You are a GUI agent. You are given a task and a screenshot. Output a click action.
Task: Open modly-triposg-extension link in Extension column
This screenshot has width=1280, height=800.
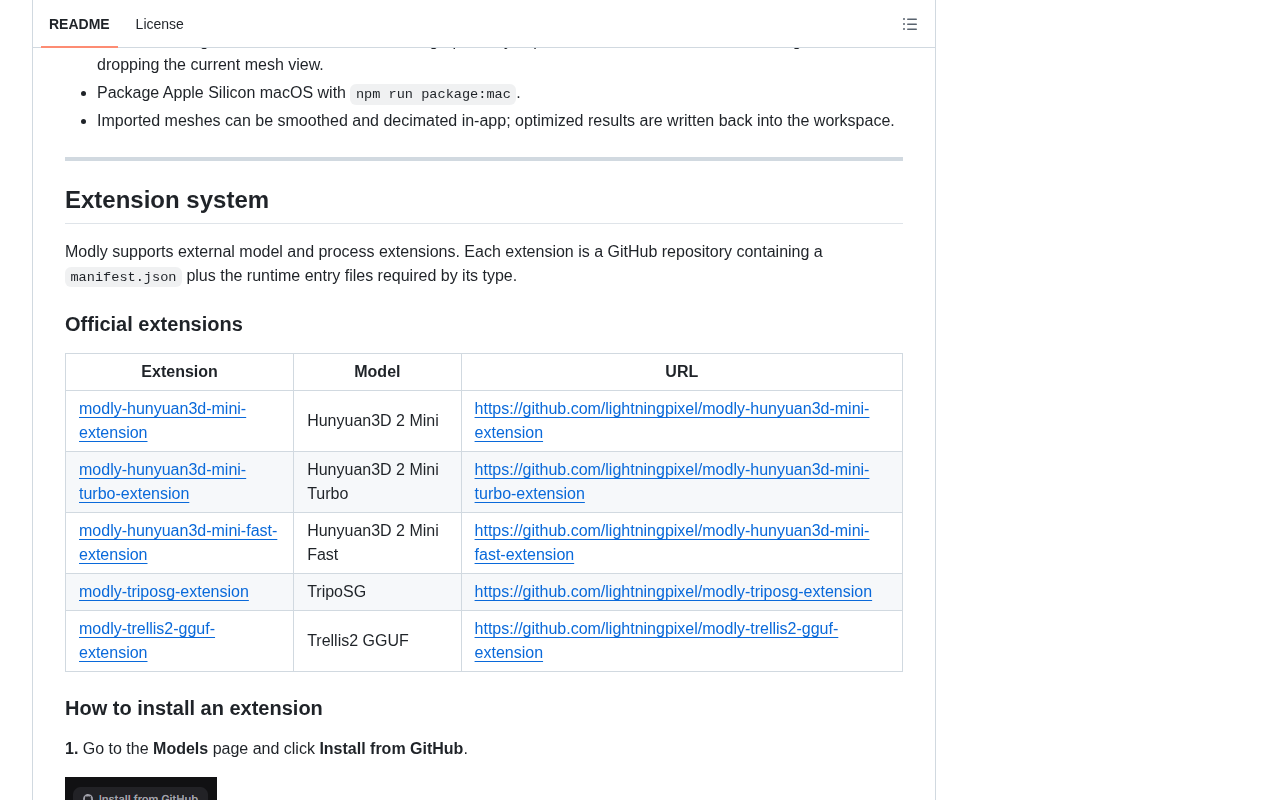(x=164, y=592)
